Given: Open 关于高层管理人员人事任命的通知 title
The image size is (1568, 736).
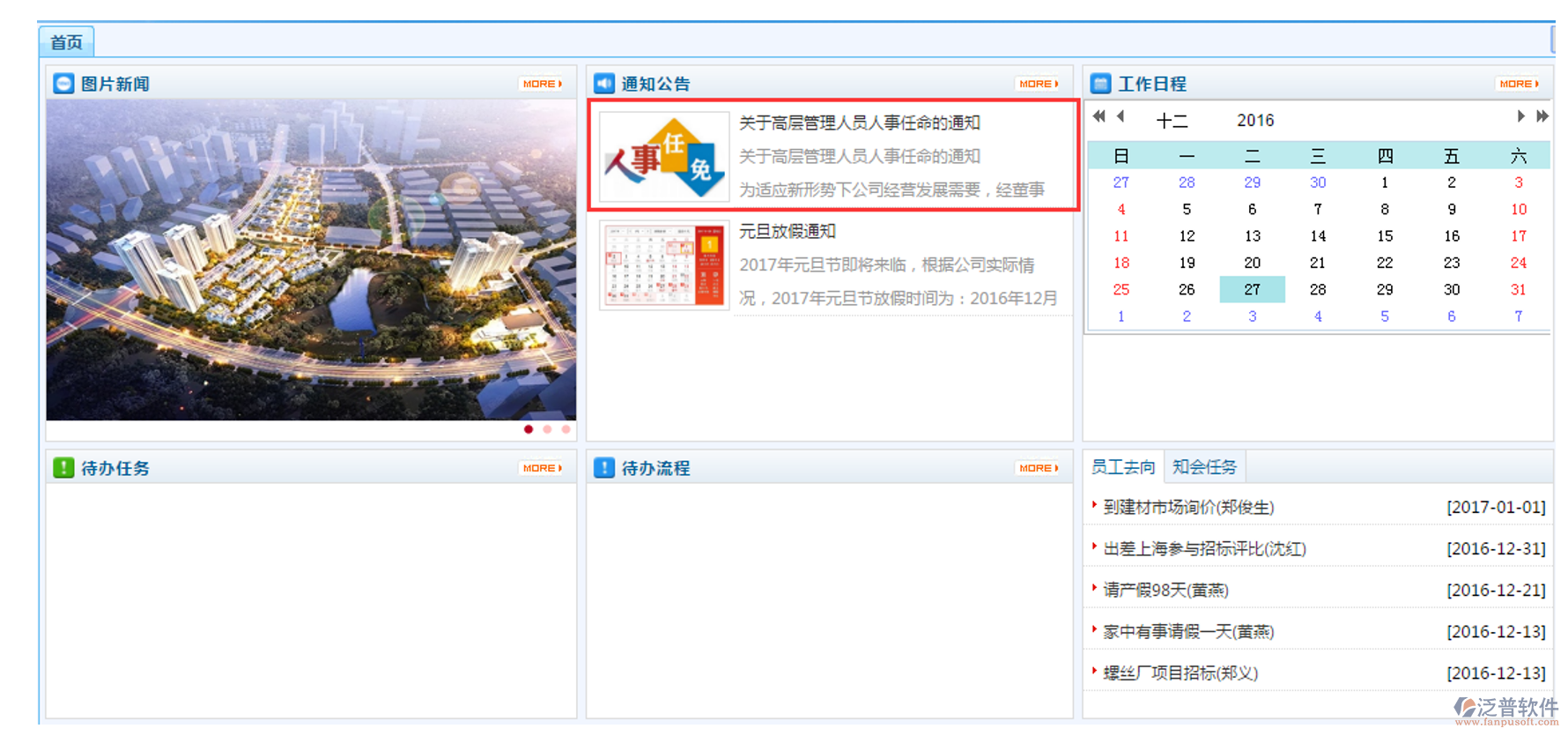Looking at the screenshot, I should 860,123.
